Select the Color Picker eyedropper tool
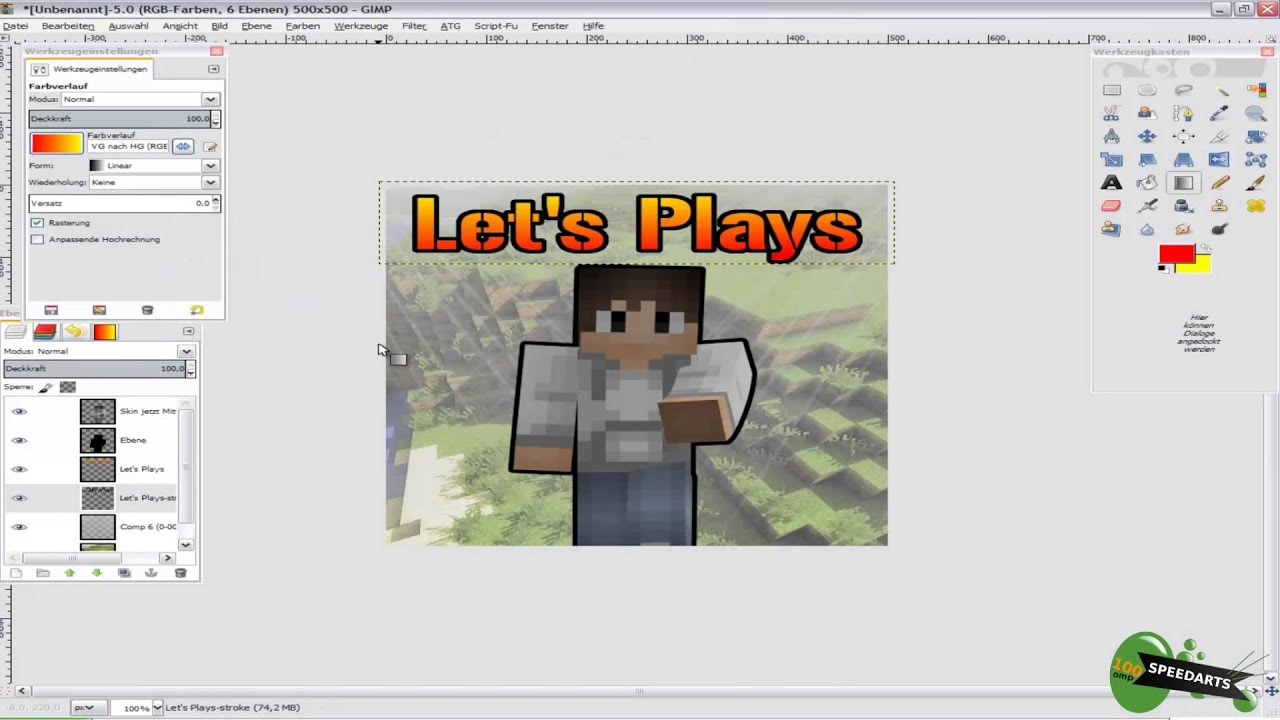Viewport: 1280px width, 720px height. click(1220, 113)
